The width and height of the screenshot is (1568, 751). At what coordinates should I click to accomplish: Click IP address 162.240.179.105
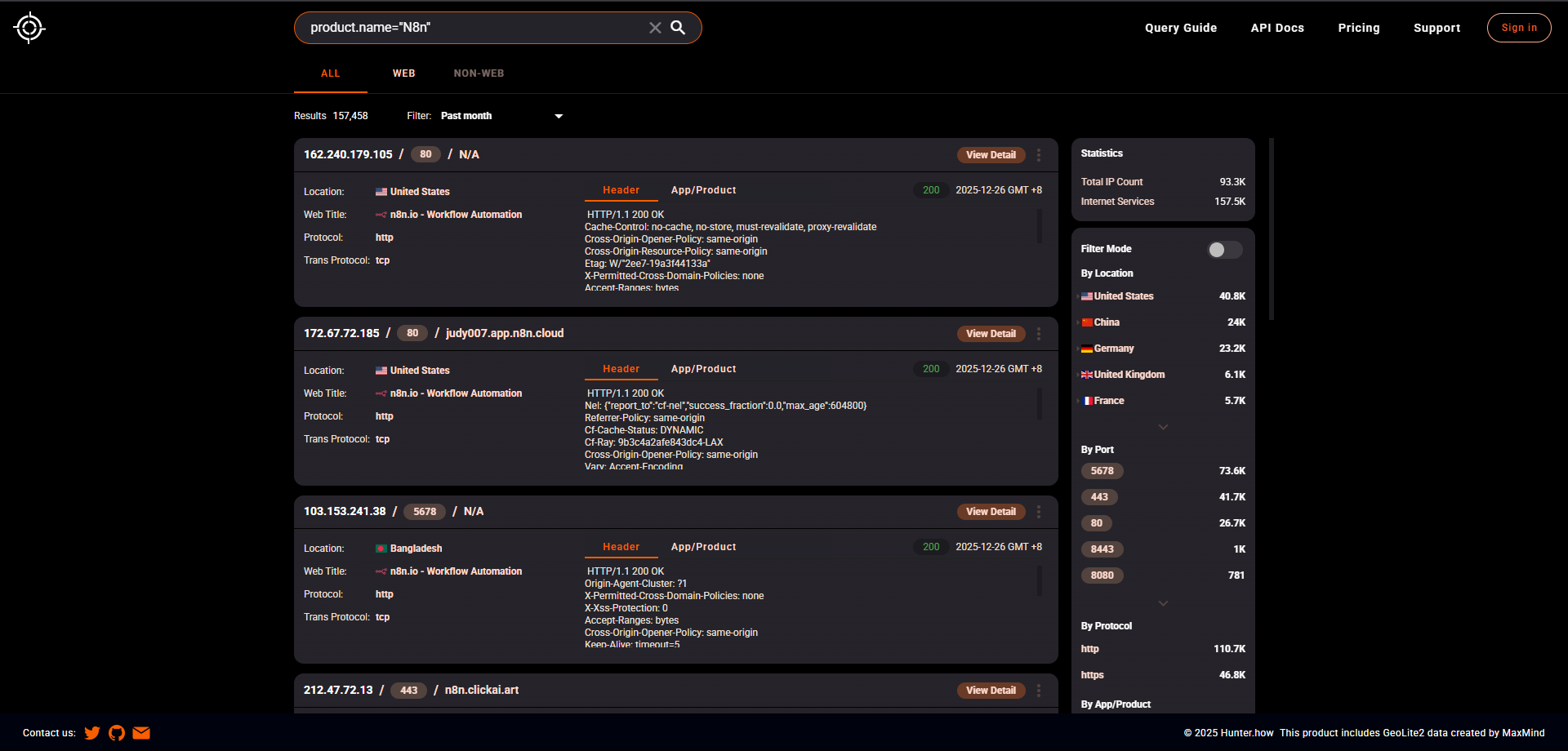348,154
